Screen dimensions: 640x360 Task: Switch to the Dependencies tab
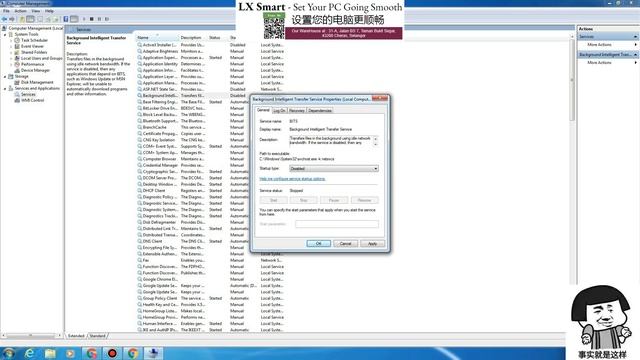(x=320, y=111)
